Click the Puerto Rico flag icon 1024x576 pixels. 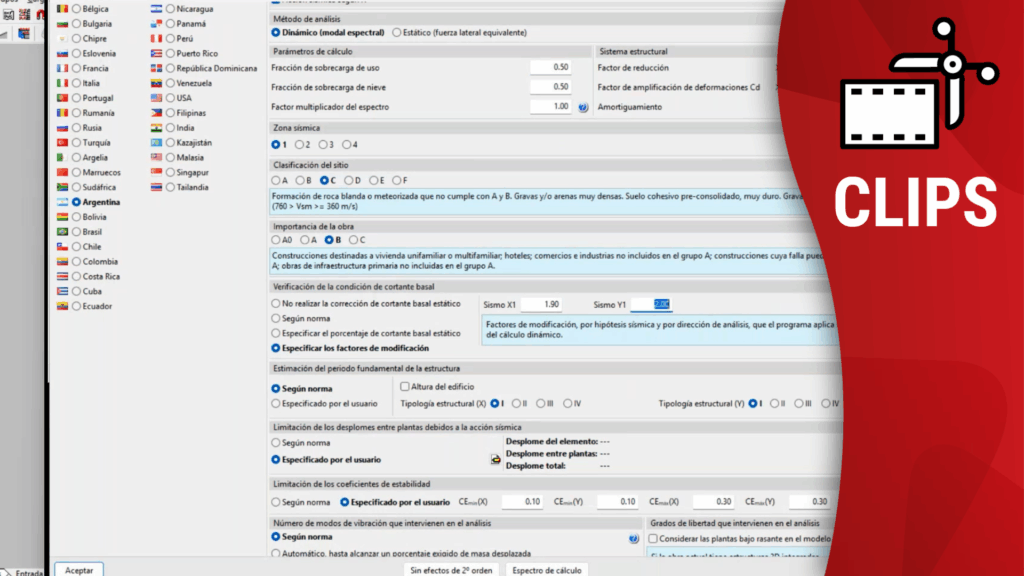(156, 53)
